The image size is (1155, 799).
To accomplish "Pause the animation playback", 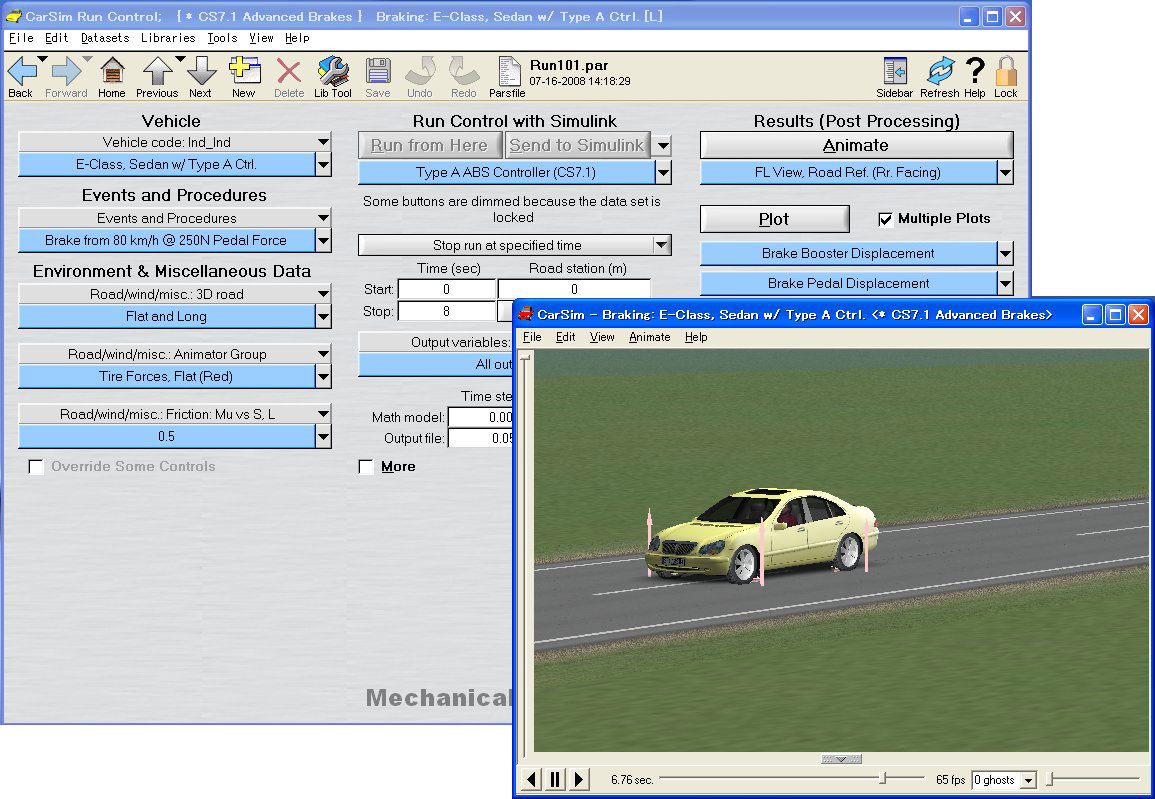I will 555,779.
